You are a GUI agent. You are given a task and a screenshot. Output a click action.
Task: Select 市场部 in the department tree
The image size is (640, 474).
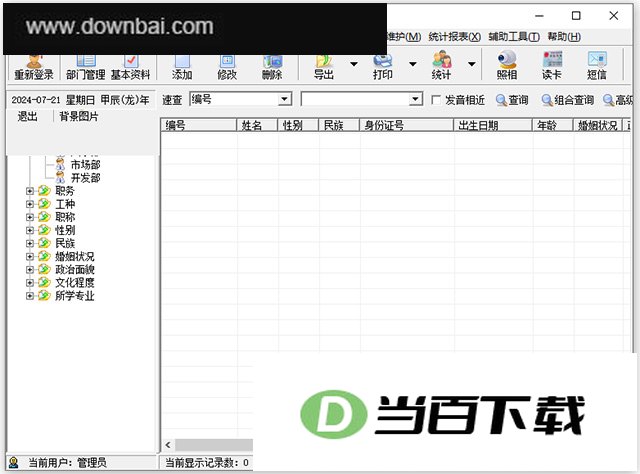click(85, 165)
